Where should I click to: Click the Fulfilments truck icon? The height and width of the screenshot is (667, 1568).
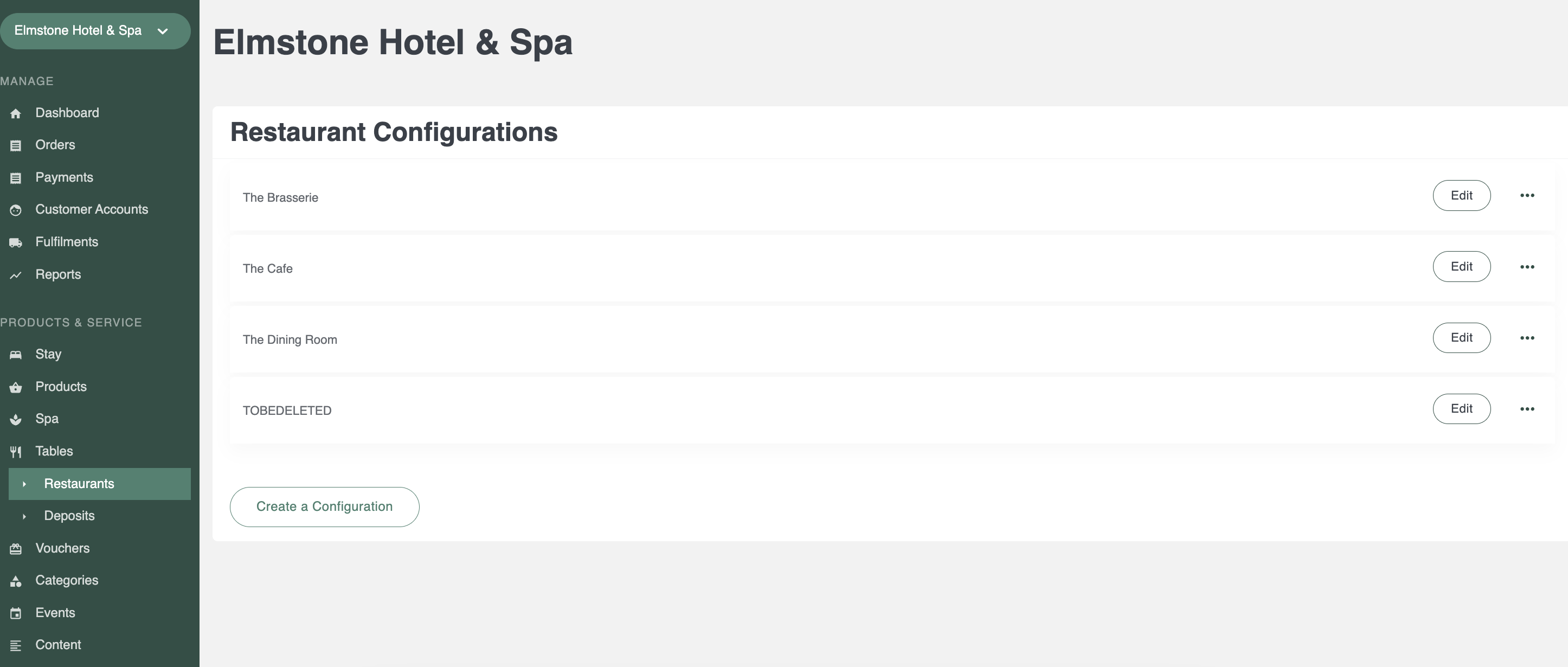tap(16, 243)
